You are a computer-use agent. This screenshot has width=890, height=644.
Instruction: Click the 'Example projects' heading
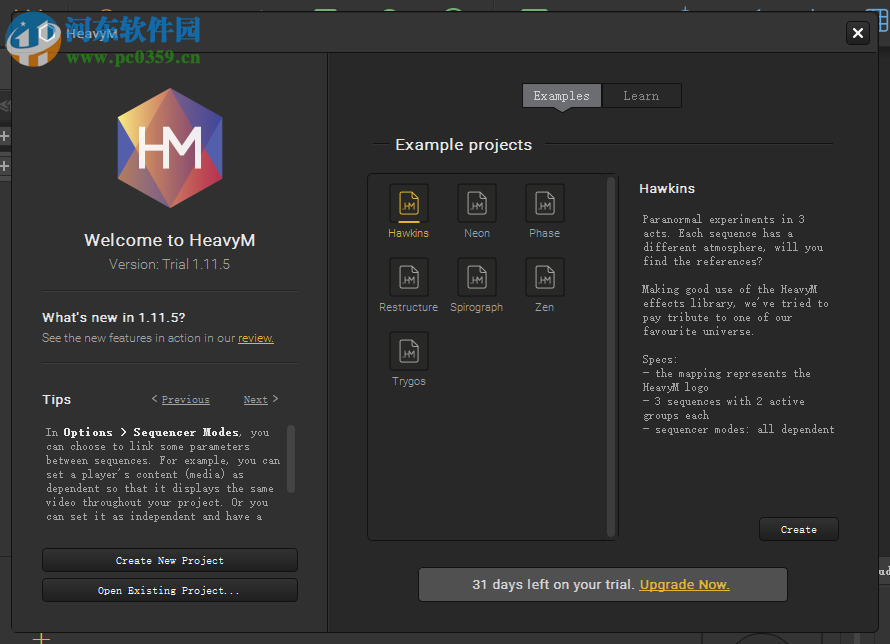tap(464, 145)
